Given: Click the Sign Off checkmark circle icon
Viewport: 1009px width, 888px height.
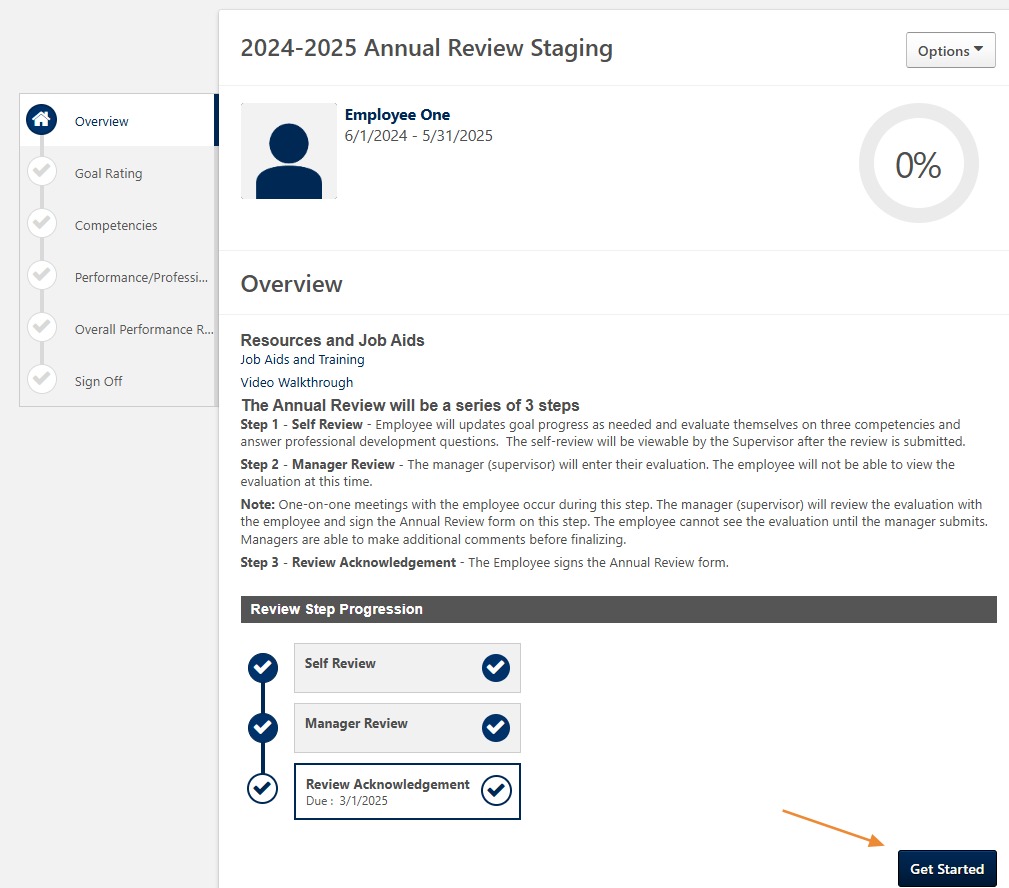Looking at the screenshot, I should (x=42, y=380).
